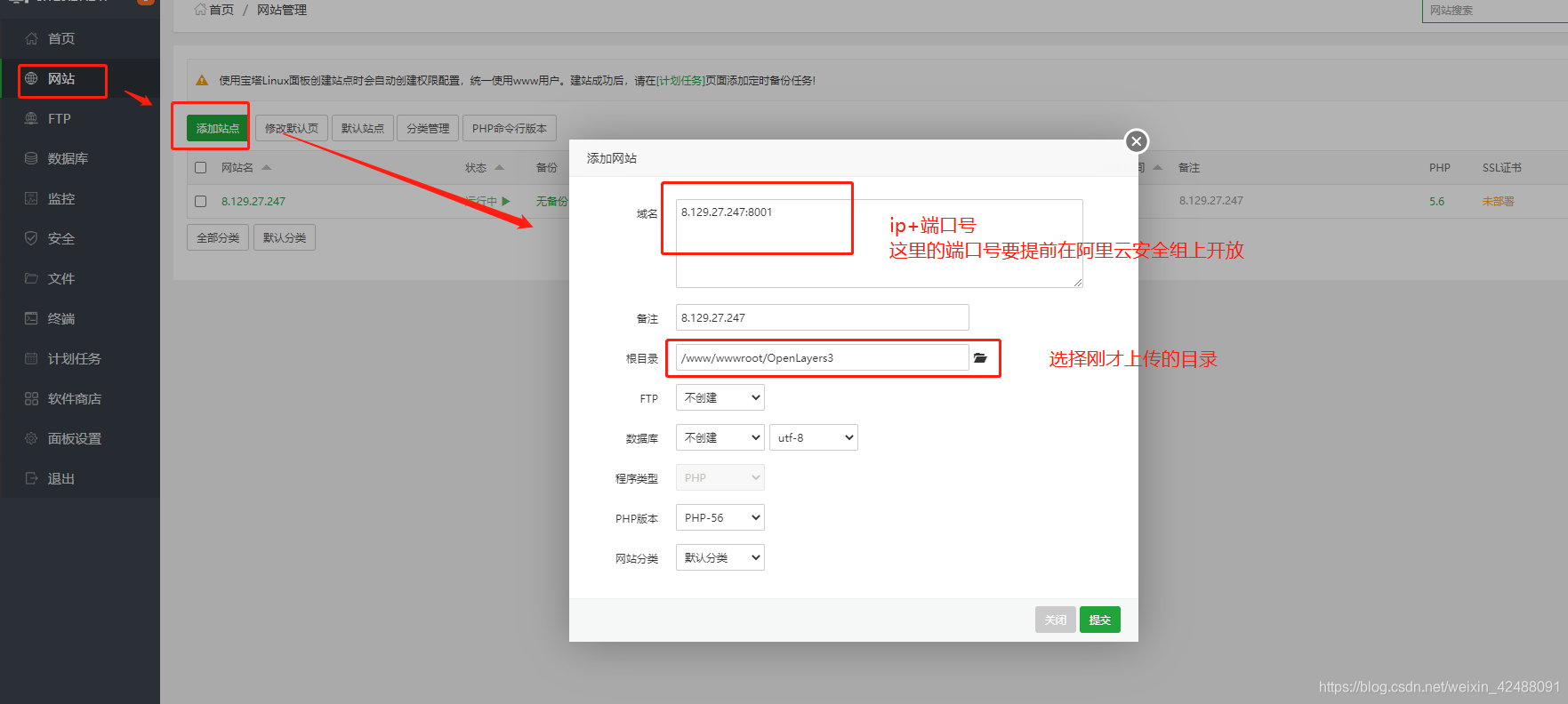
Task: Click the 安全 shield icon in sidebar
Action: click(x=31, y=238)
